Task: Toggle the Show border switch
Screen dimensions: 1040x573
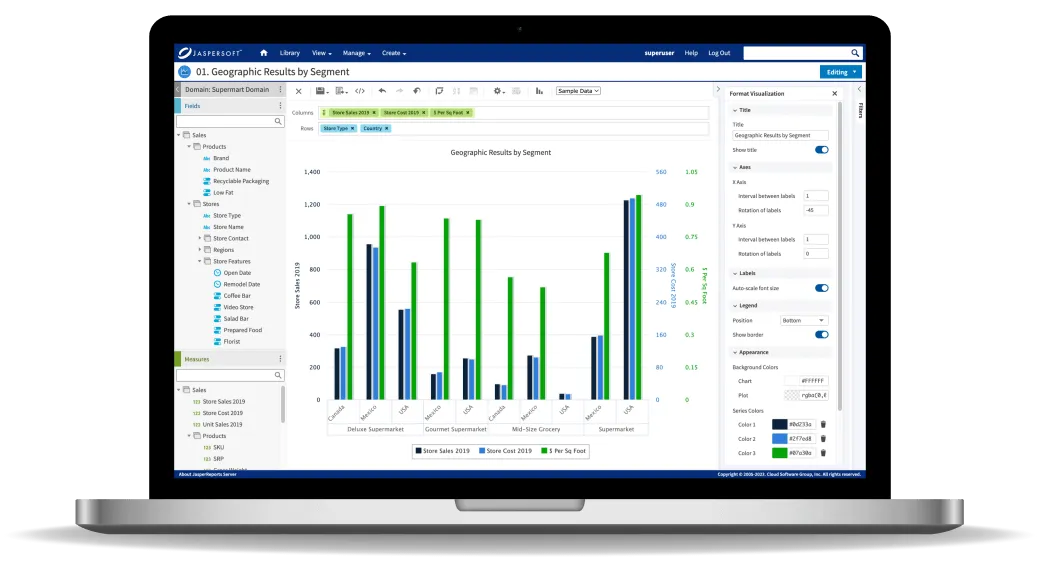Action: point(822,334)
